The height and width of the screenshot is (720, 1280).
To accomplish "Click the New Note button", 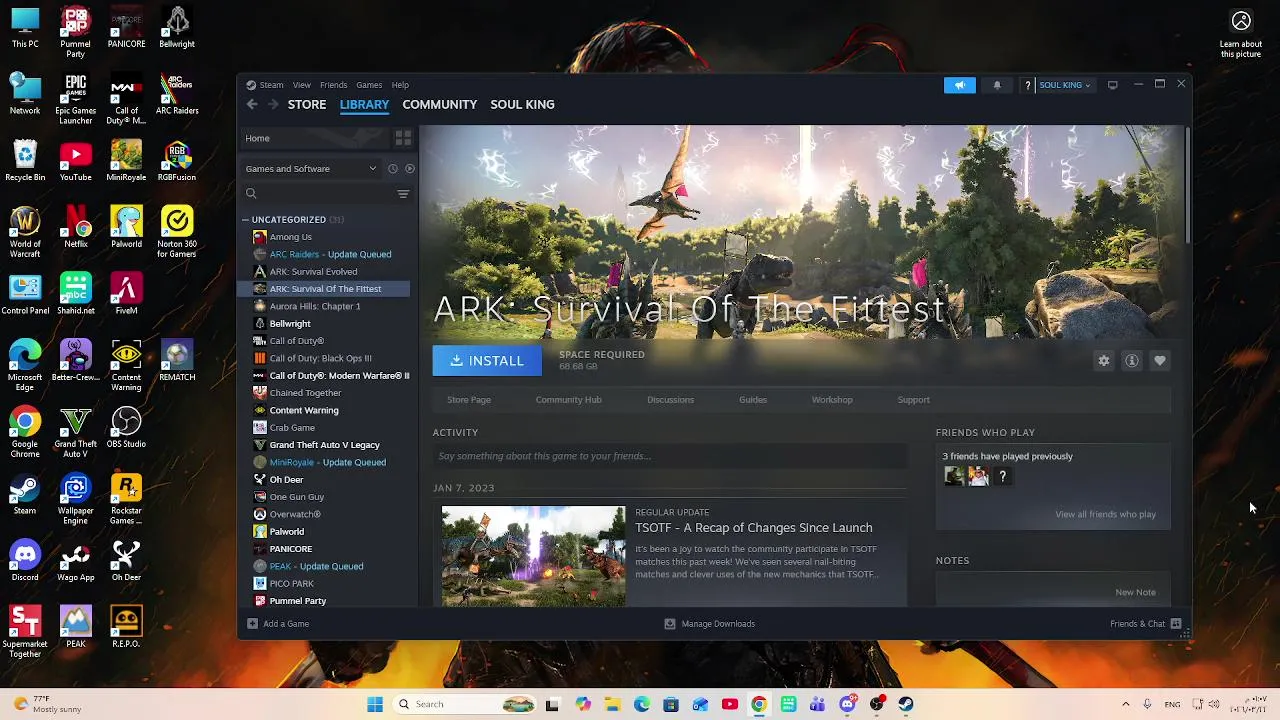I will click(1135, 592).
